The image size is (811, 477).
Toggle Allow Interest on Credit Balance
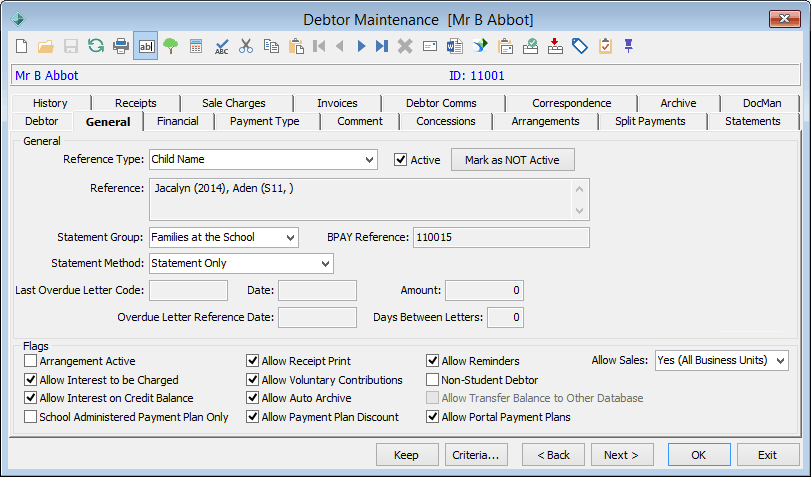pos(31,398)
